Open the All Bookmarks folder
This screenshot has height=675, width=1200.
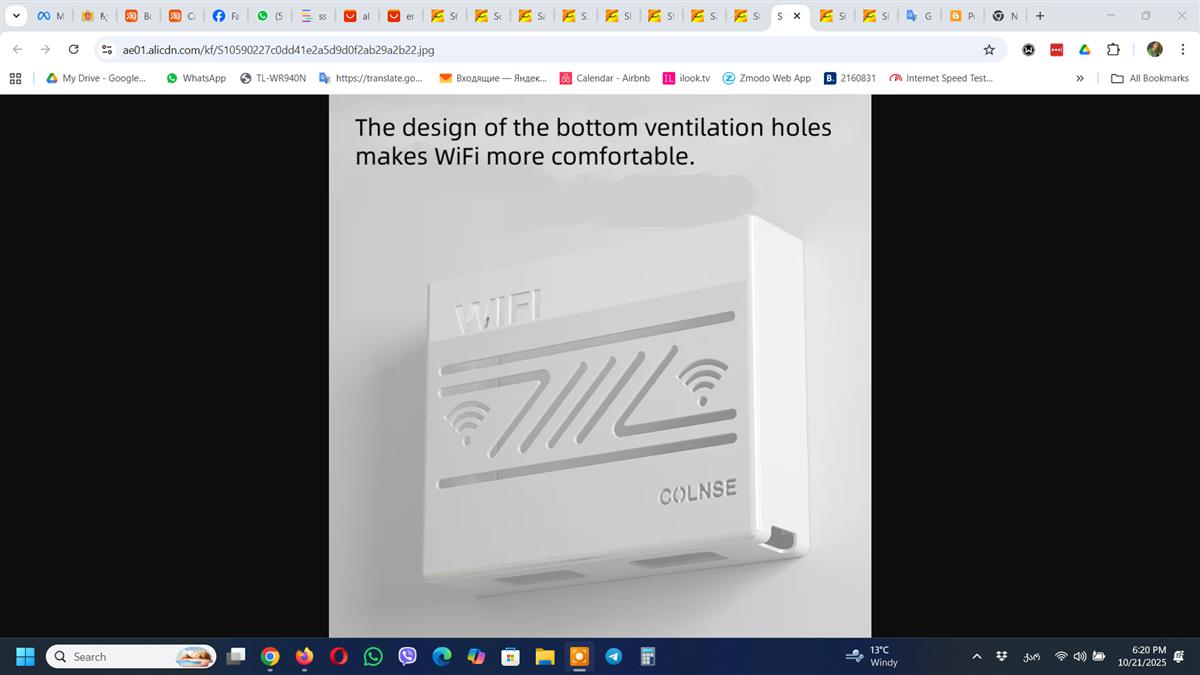click(1150, 78)
